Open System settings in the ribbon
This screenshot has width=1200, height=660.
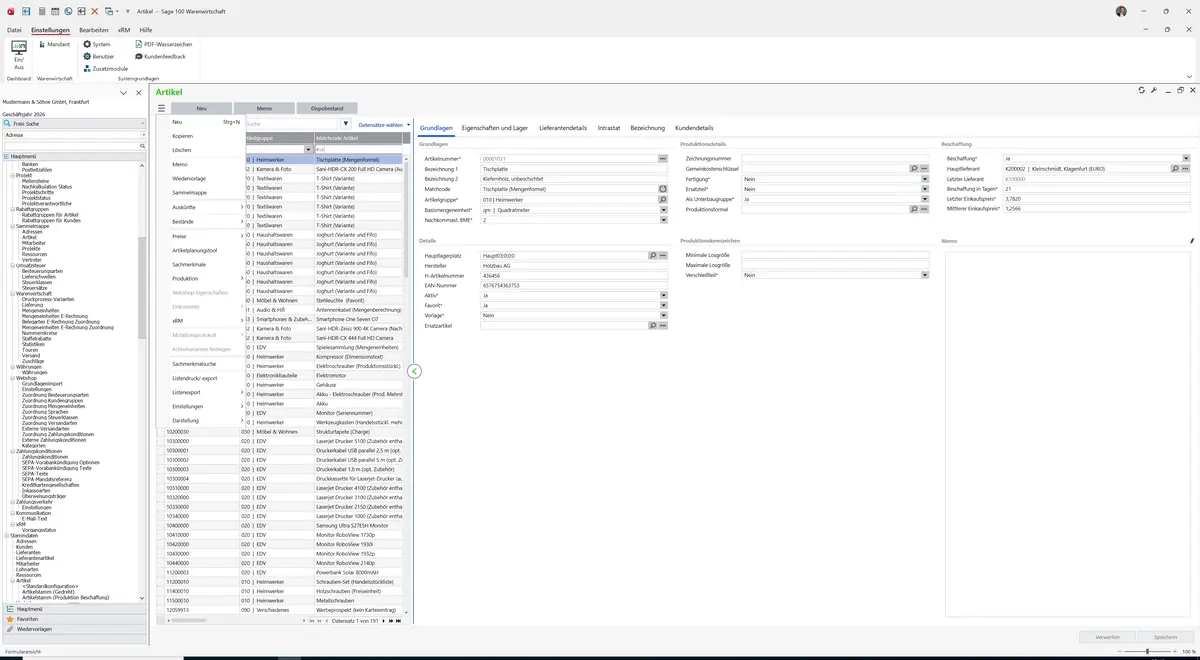coord(97,45)
